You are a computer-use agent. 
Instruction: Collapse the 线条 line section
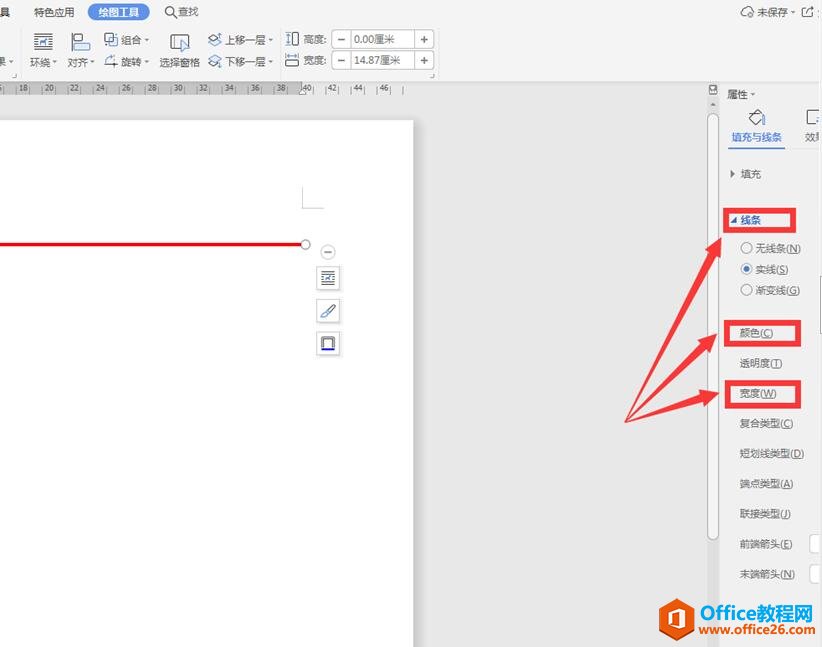(x=734, y=220)
